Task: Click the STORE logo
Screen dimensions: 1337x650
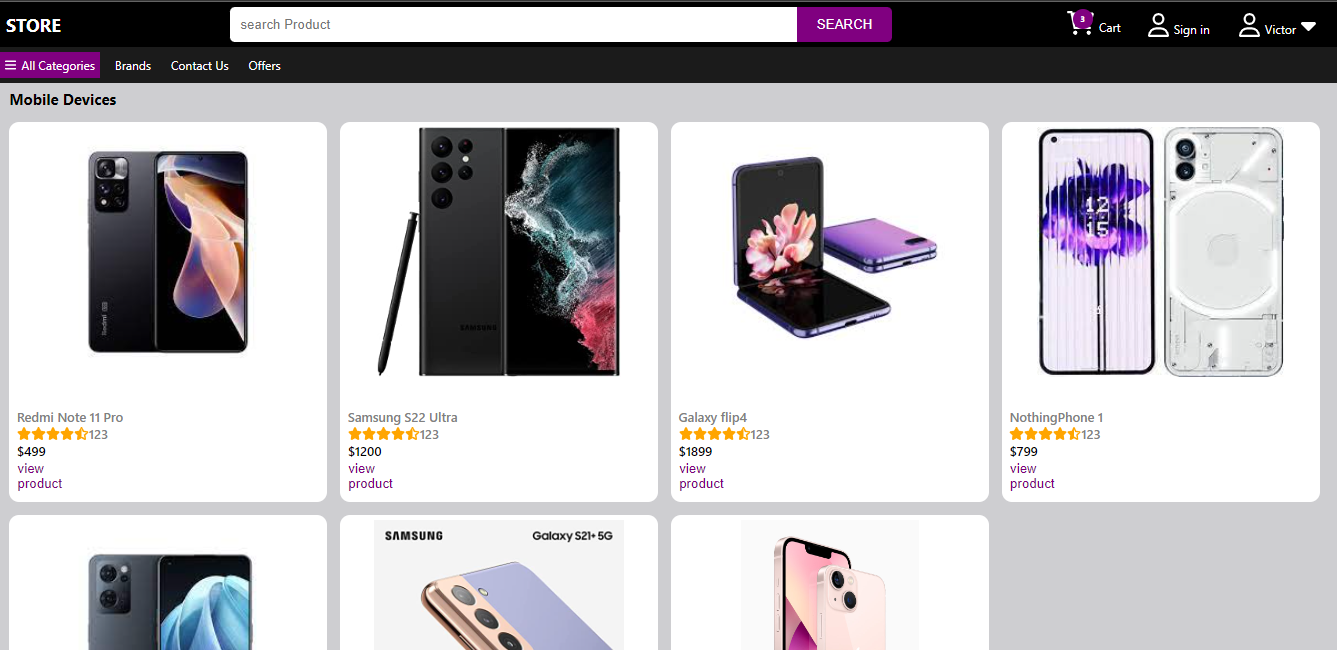Action: [x=33, y=25]
